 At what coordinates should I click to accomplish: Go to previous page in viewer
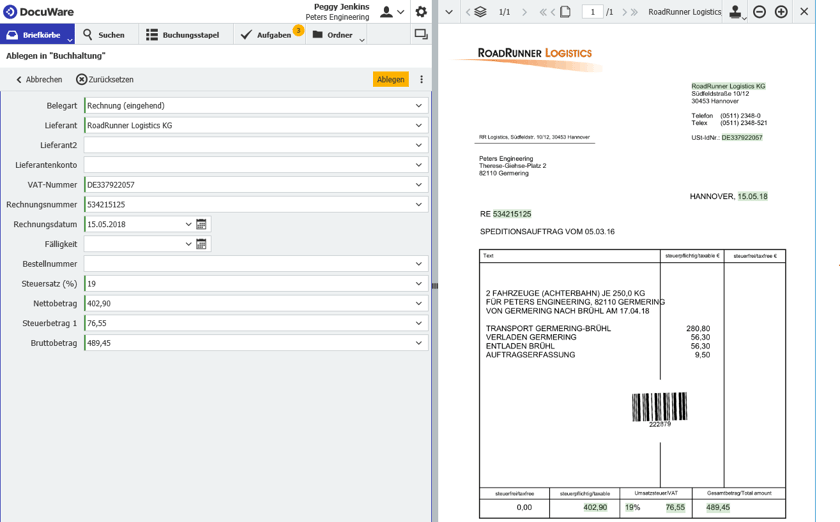(553, 12)
